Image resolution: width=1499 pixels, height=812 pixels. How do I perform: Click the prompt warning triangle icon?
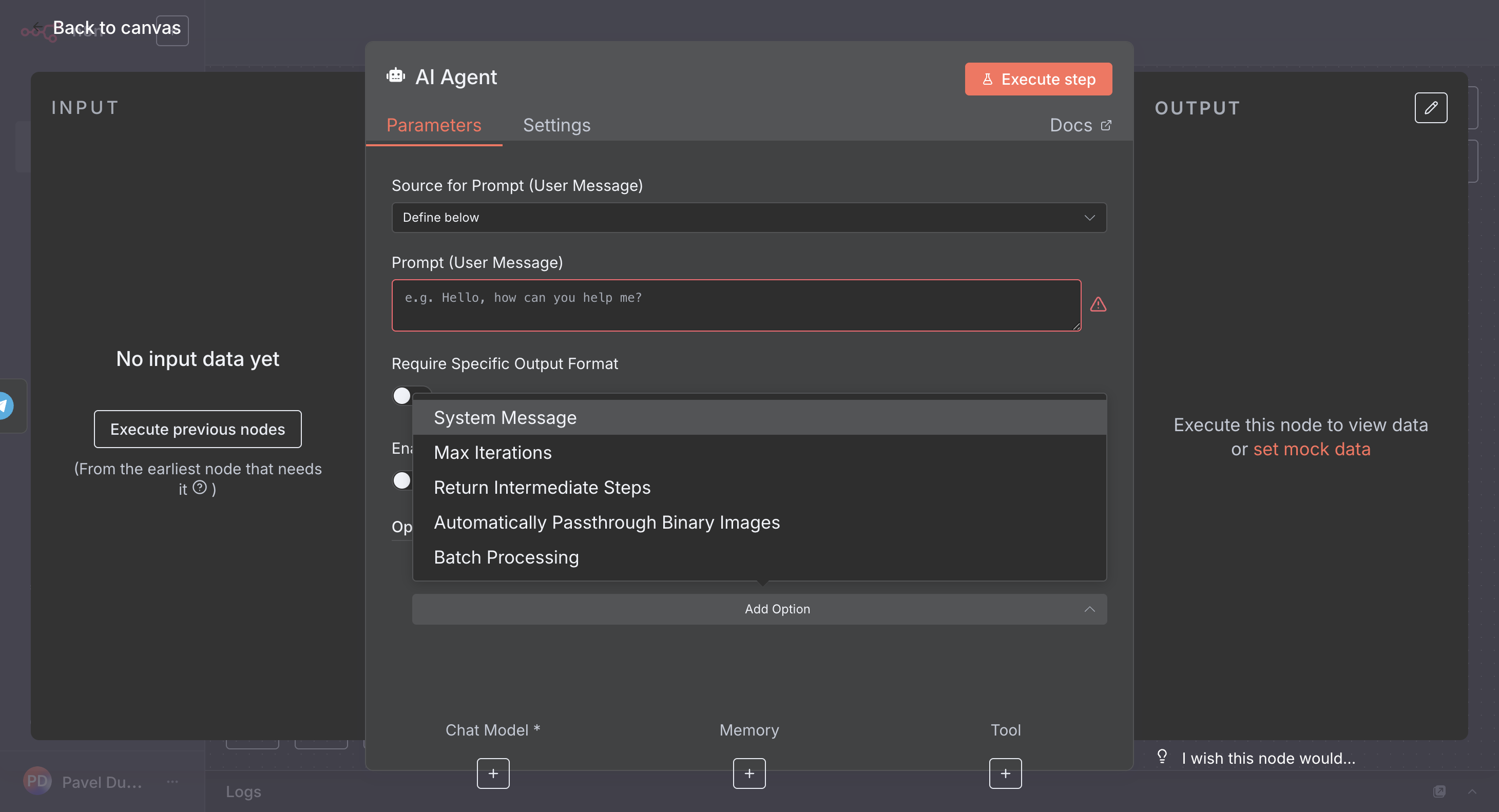pos(1098,304)
